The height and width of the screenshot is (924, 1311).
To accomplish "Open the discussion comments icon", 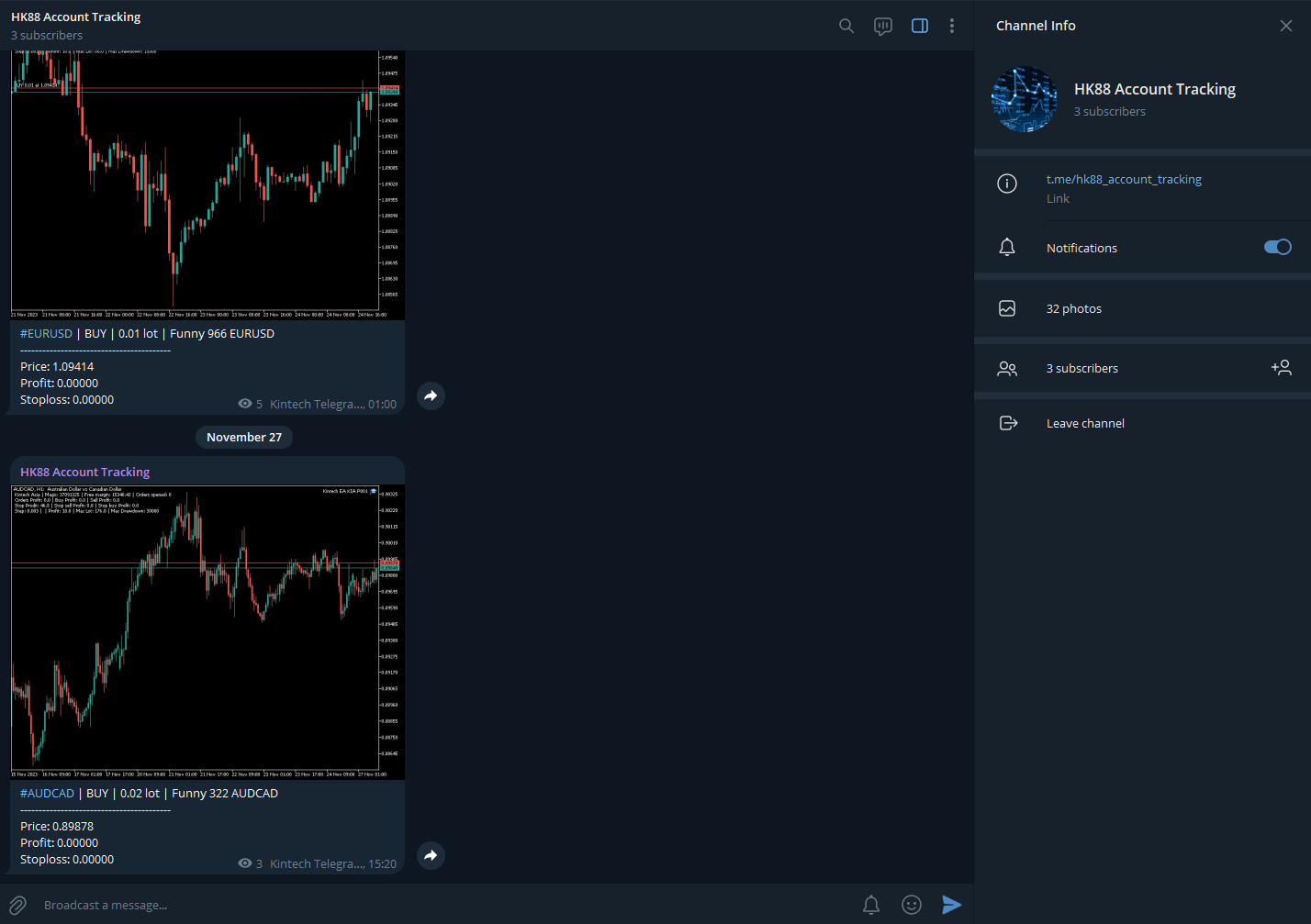I will point(883,26).
